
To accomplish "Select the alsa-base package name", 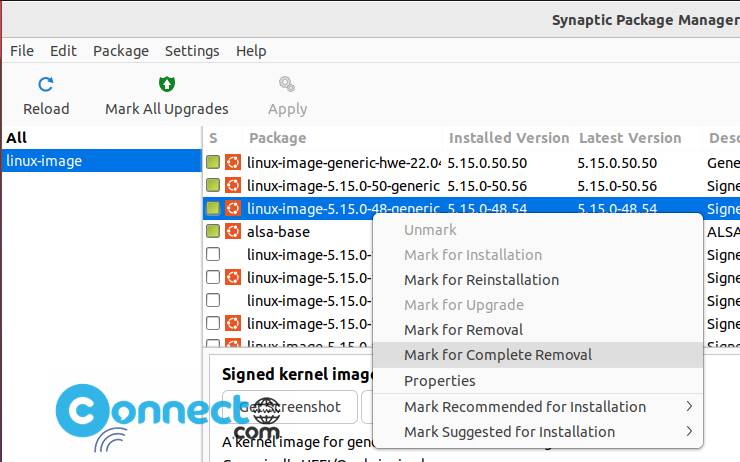I will [278, 232].
